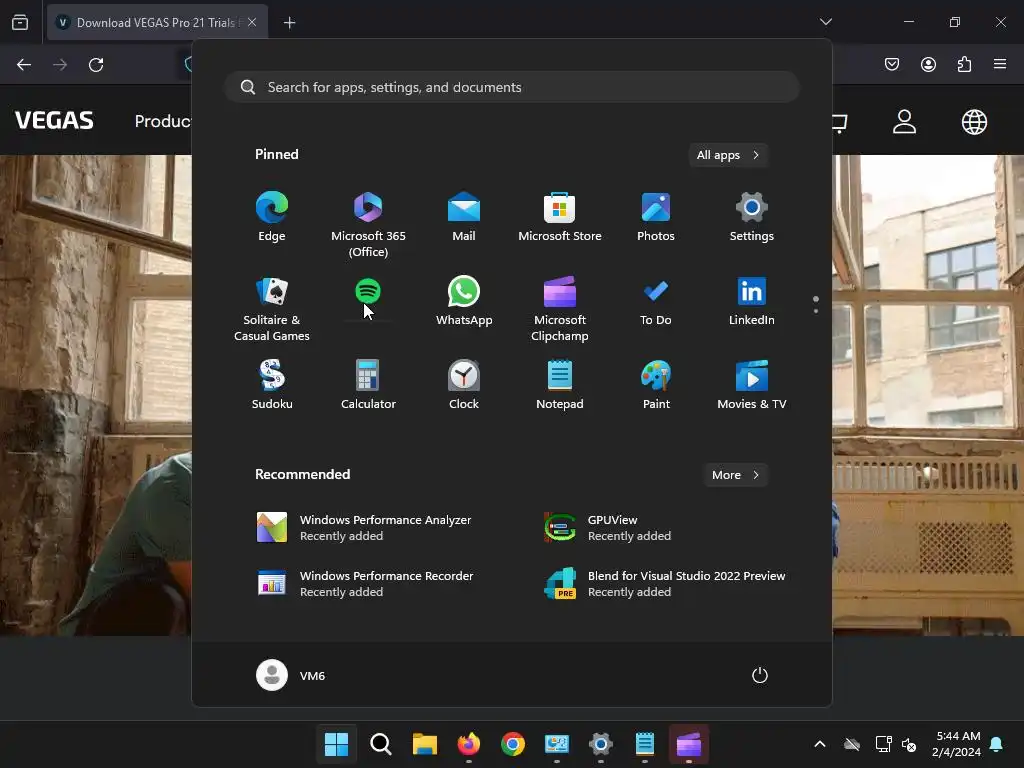Open the Edge pinned app
Screen dimensions: 1024x768
[272, 217]
